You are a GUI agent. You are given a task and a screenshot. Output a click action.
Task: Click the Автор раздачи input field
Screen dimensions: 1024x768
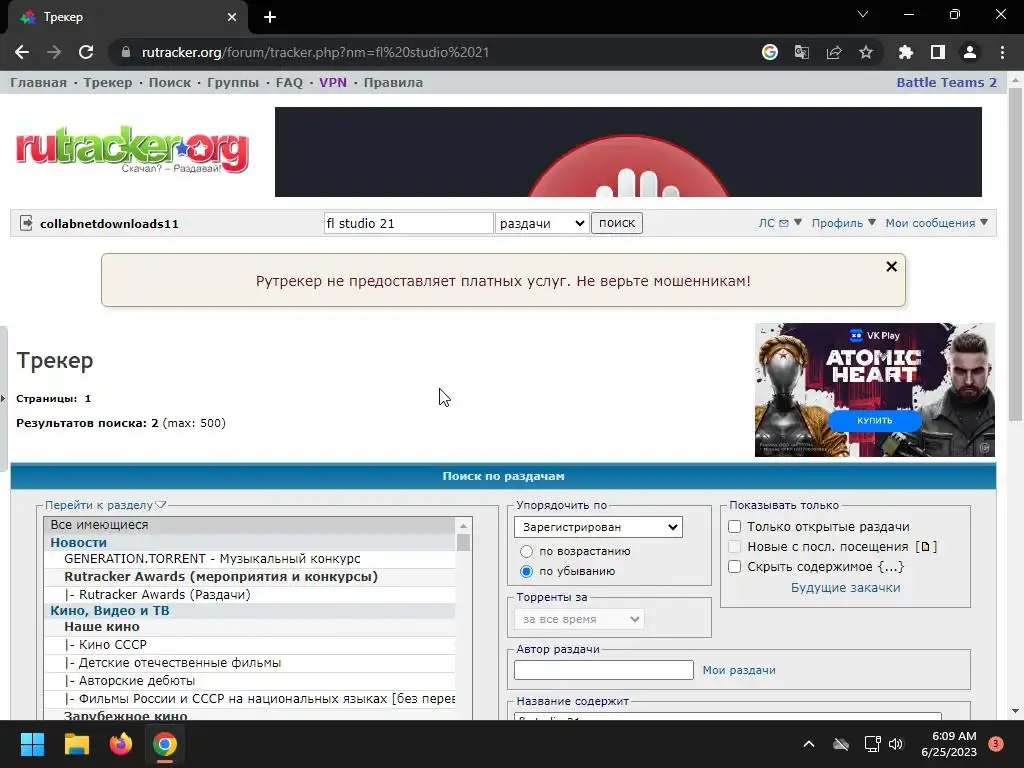pyautogui.click(x=603, y=670)
